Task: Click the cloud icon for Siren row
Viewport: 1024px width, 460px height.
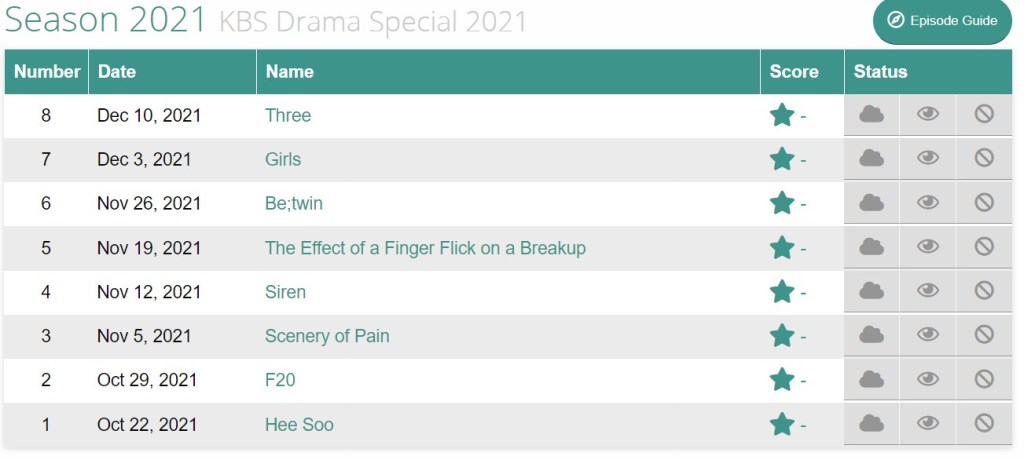Action: tap(872, 292)
